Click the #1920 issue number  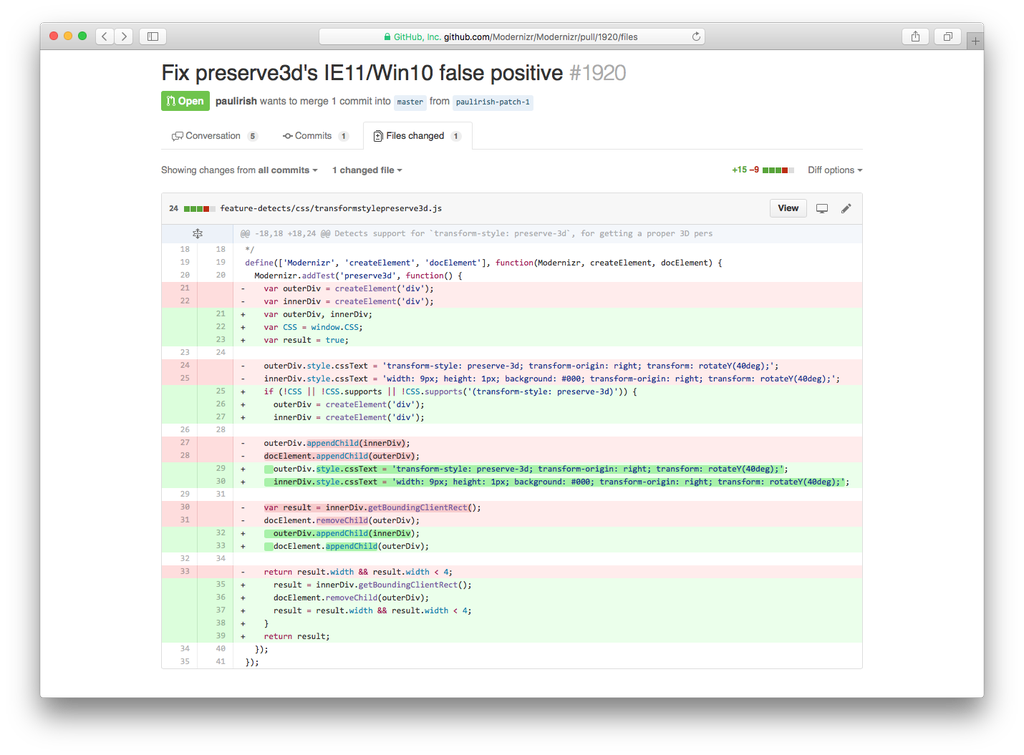point(598,72)
